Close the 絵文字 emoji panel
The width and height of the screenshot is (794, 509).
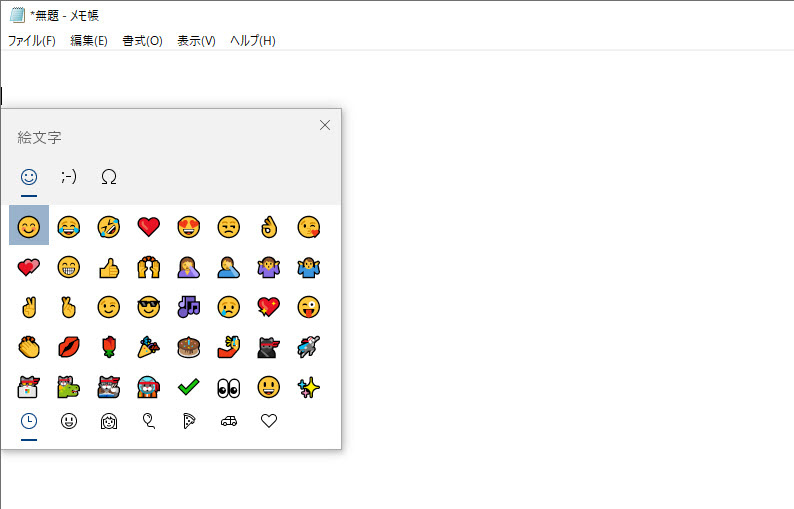pos(324,125)
